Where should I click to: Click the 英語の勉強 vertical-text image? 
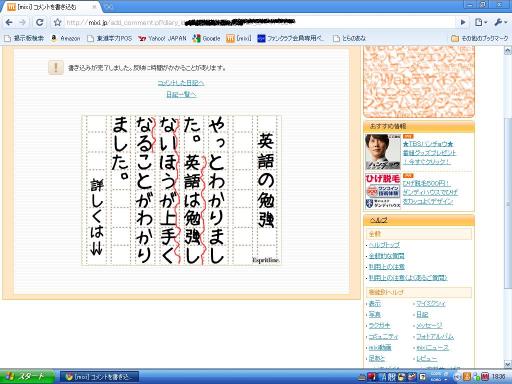click(182, 190)
